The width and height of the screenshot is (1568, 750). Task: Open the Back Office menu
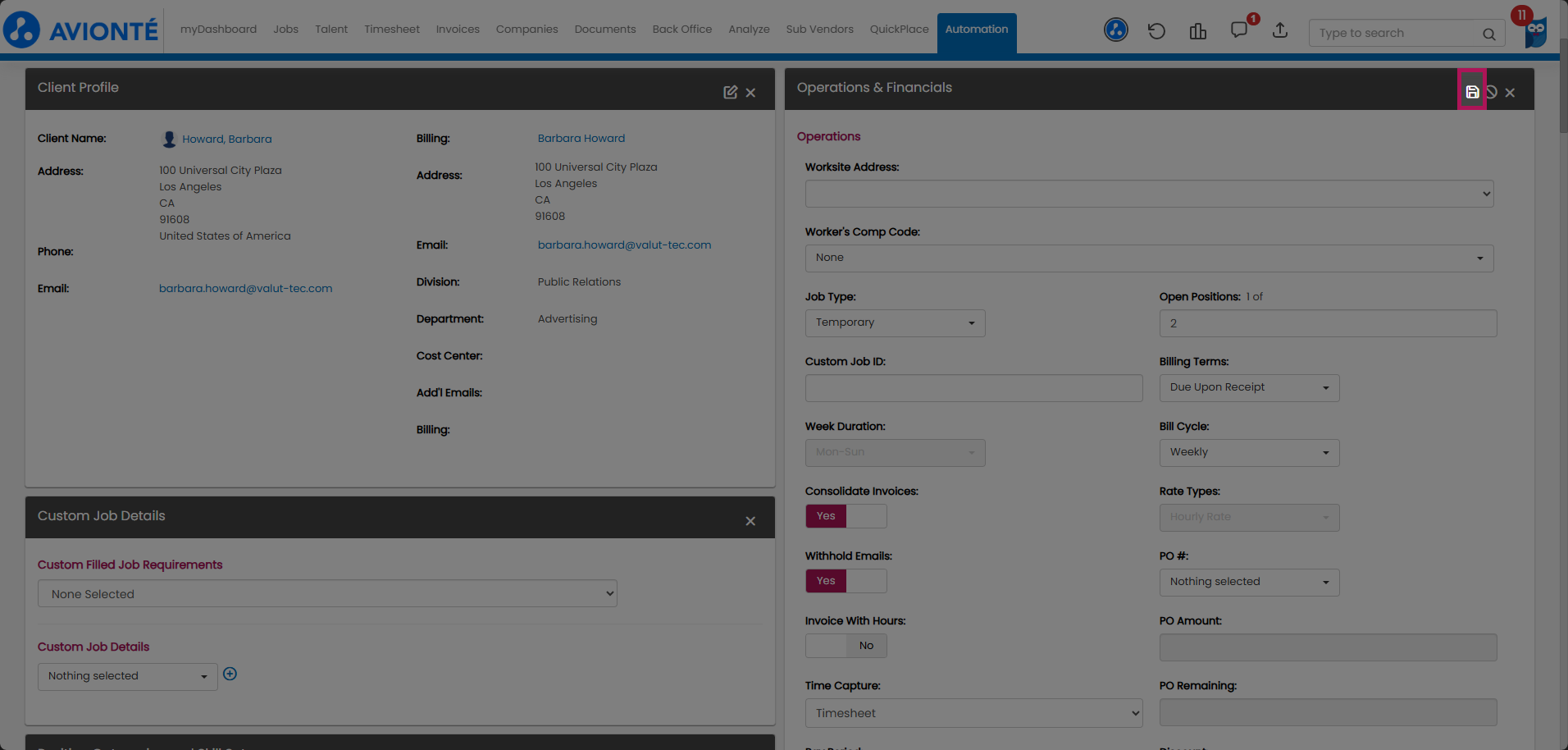[x=682, y=30]
